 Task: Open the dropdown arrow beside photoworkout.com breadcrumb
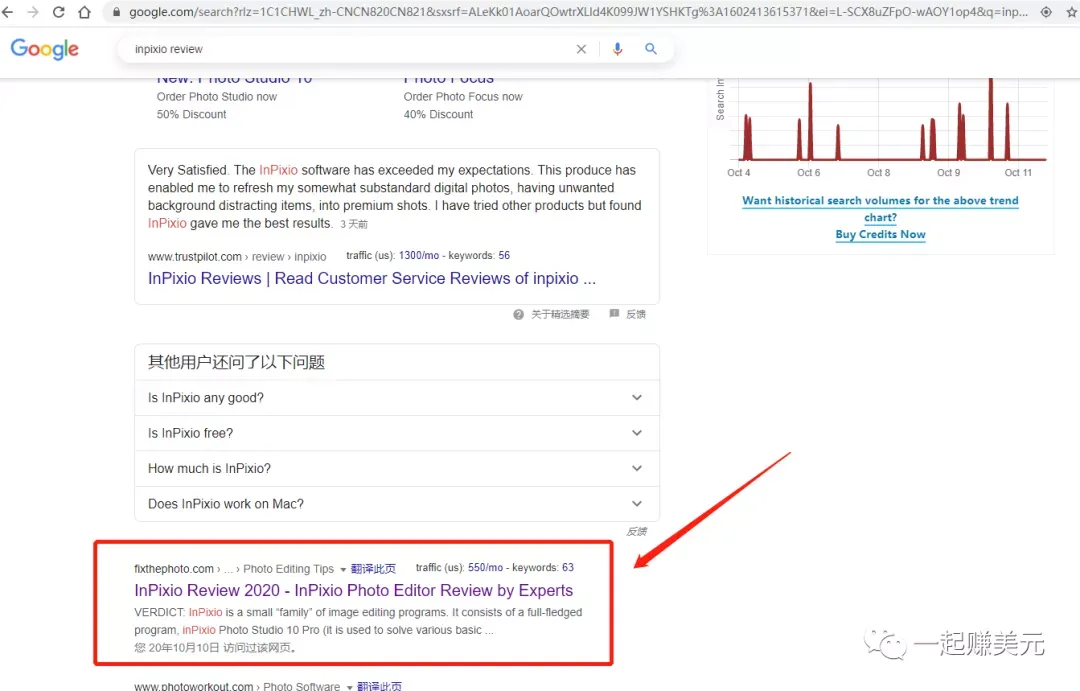(x=349, y=687)
